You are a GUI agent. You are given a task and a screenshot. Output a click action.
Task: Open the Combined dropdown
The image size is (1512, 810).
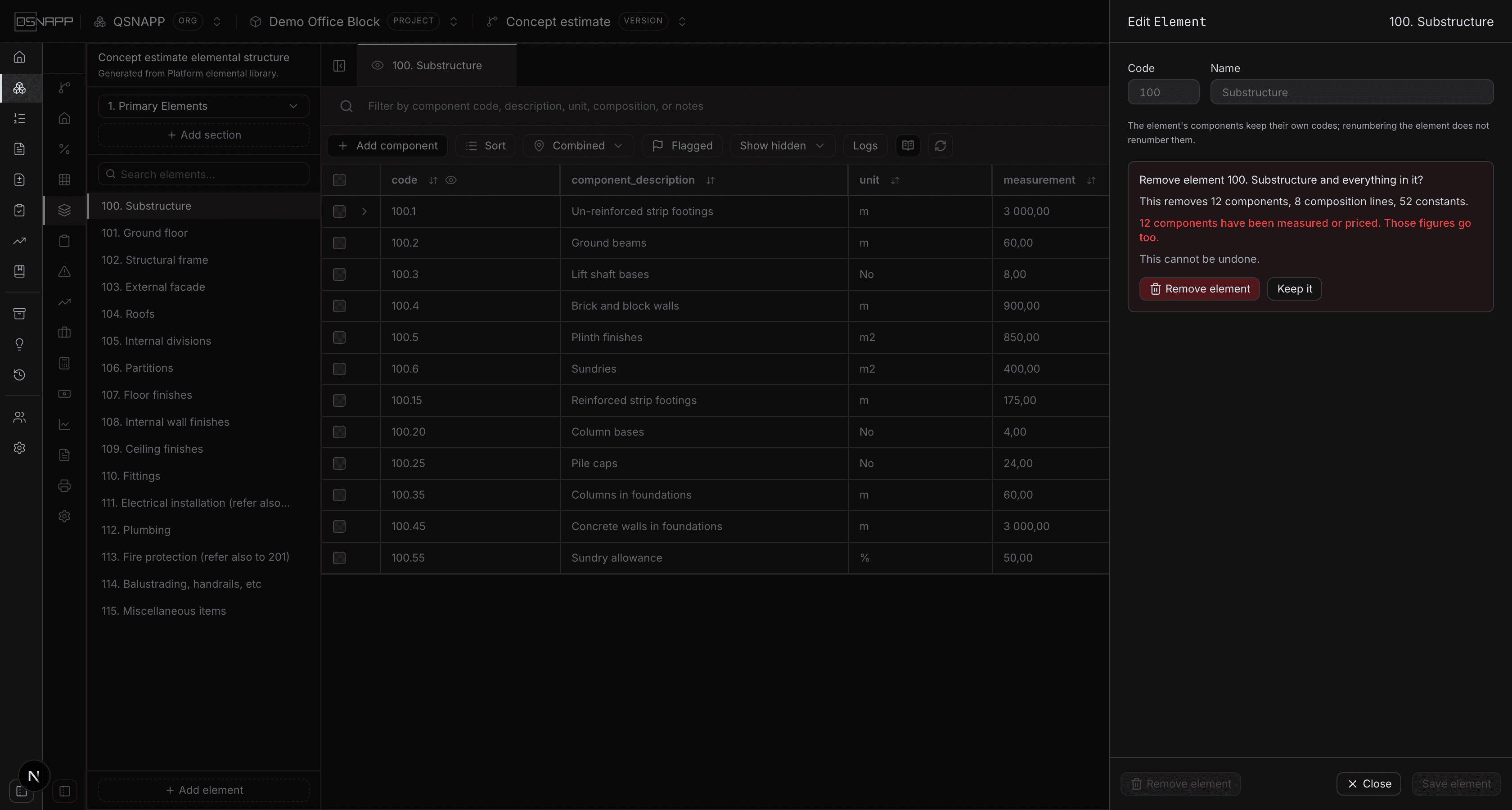[578, 145]
